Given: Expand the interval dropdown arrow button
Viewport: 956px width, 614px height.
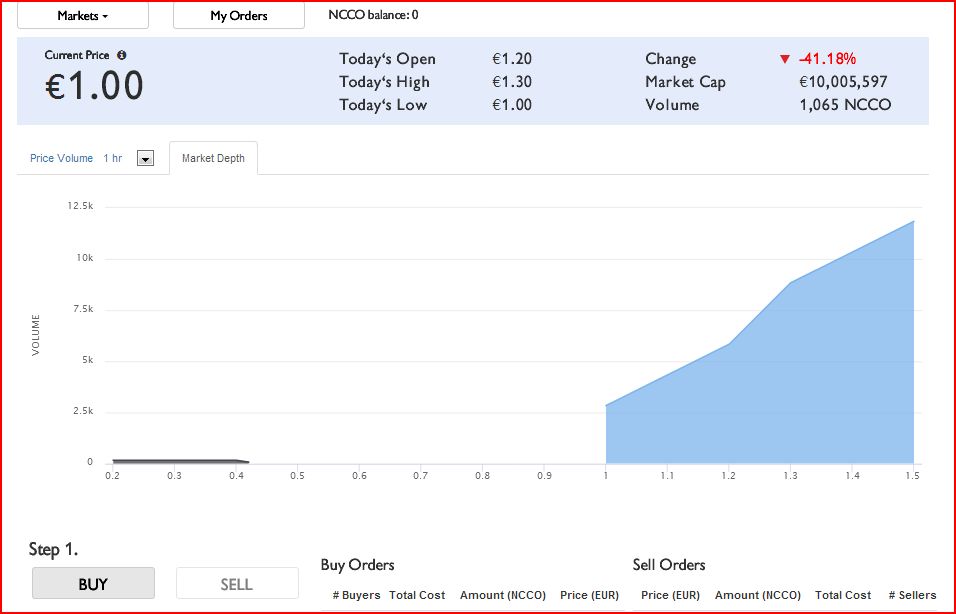Looking at the screenshot, I should point(145,159).
